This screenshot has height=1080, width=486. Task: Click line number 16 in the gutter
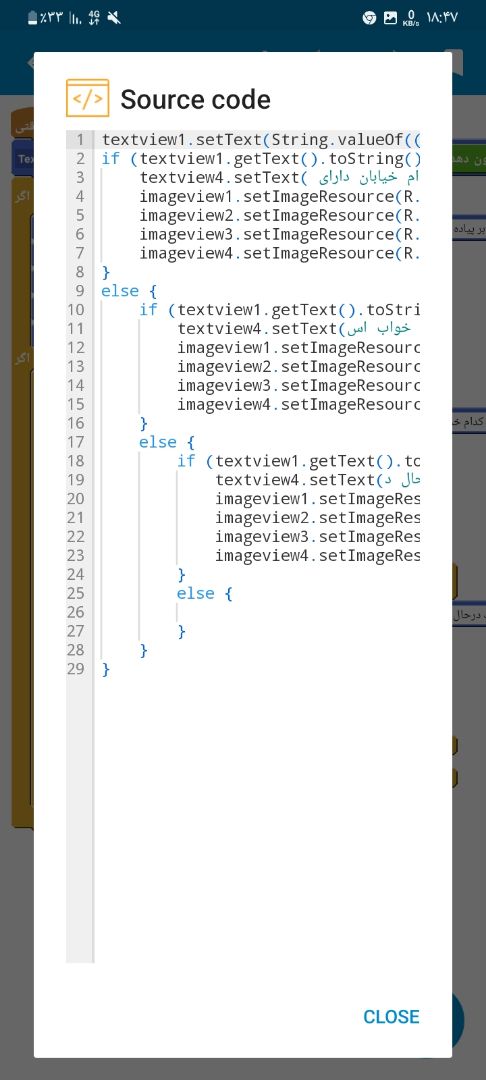click(76, 423)
